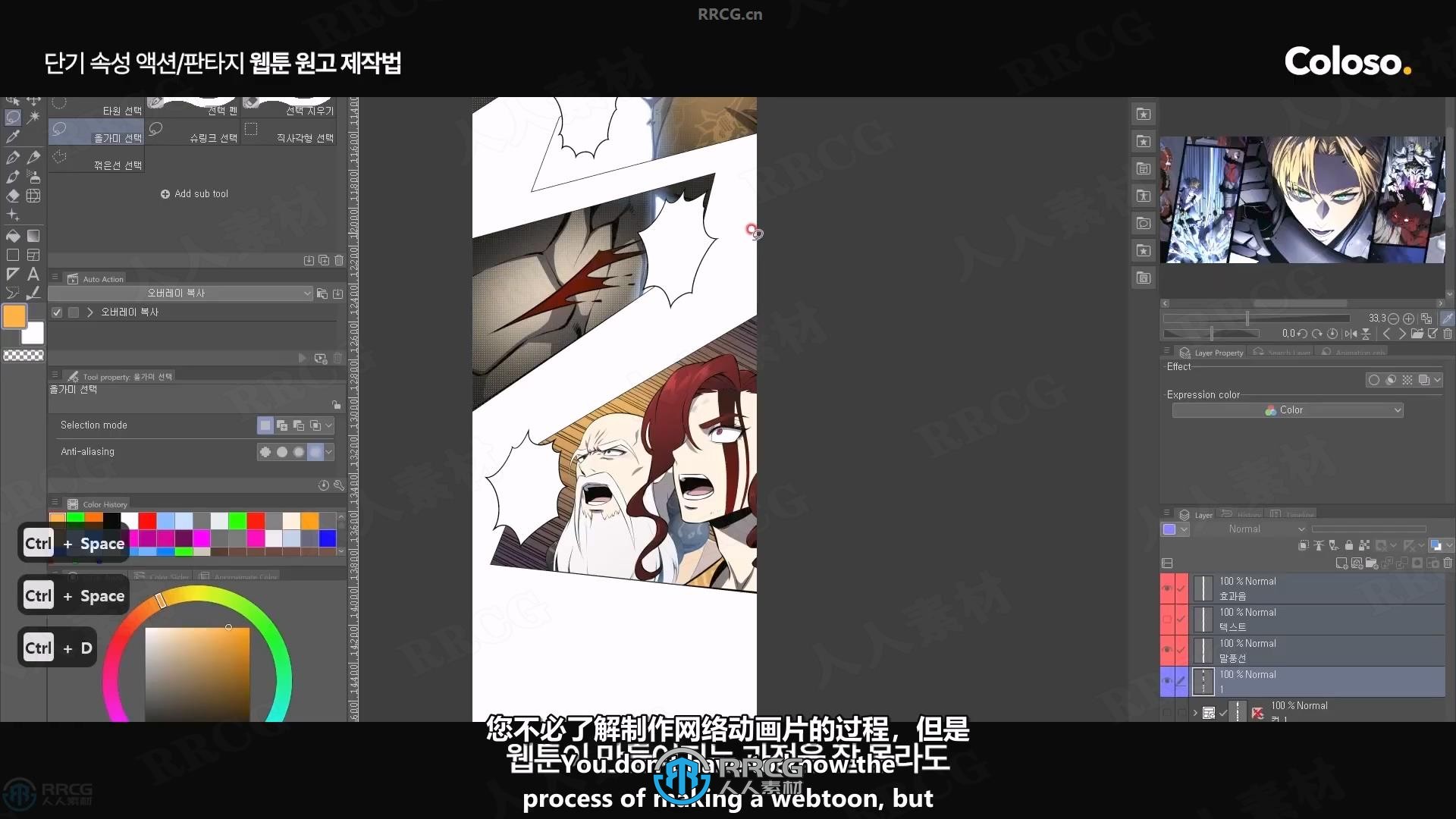
Task: Click the orange foreground main color swatch
Action: coord(14,316)
